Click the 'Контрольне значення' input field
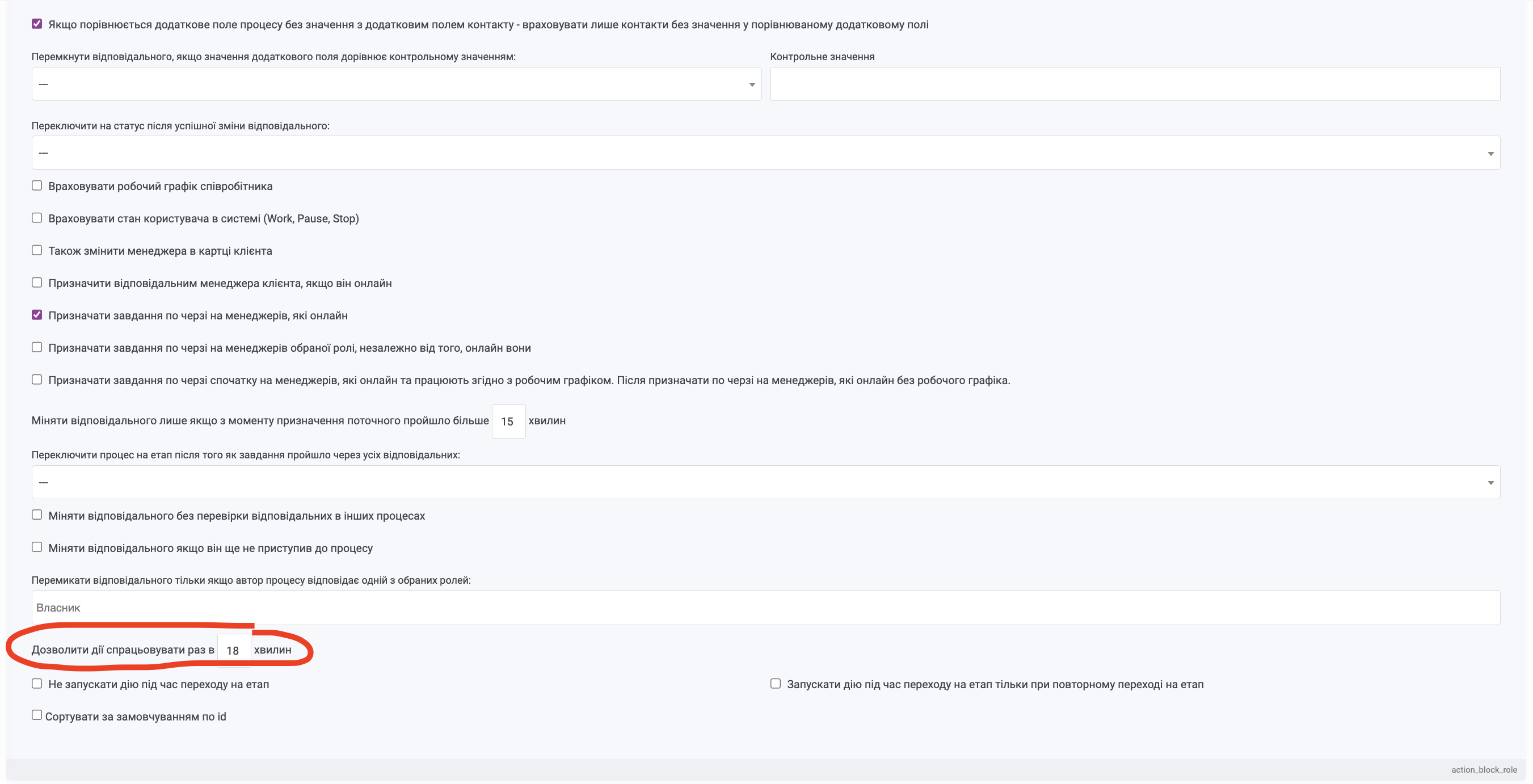1533x784 pixels. click(1134, 84)
